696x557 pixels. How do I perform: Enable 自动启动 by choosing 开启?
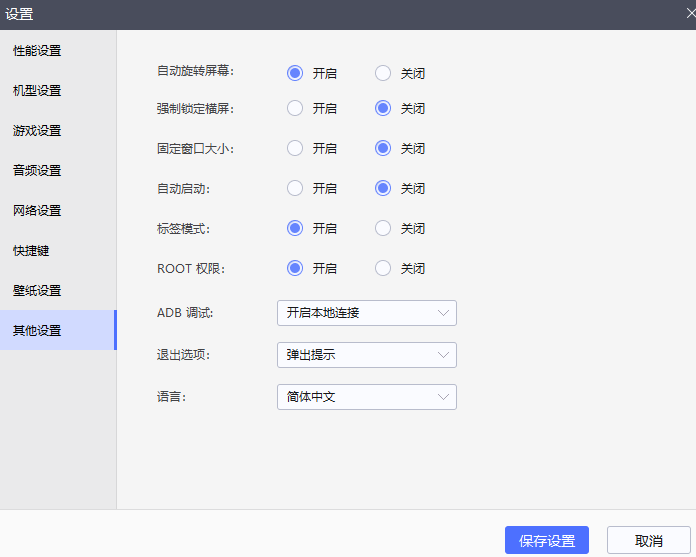click(x=295, y=188)
